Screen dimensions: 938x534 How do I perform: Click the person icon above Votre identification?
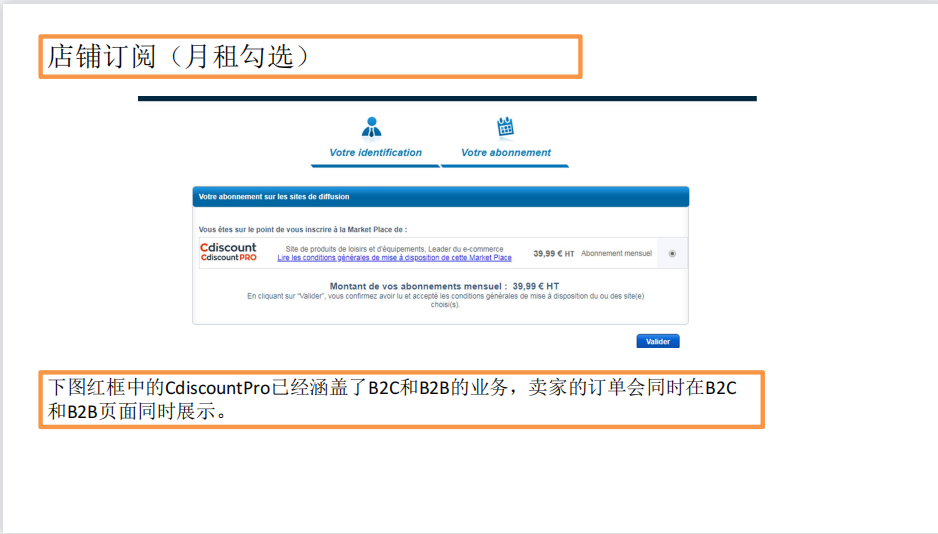pyautogui.click(x=372, y=127)
